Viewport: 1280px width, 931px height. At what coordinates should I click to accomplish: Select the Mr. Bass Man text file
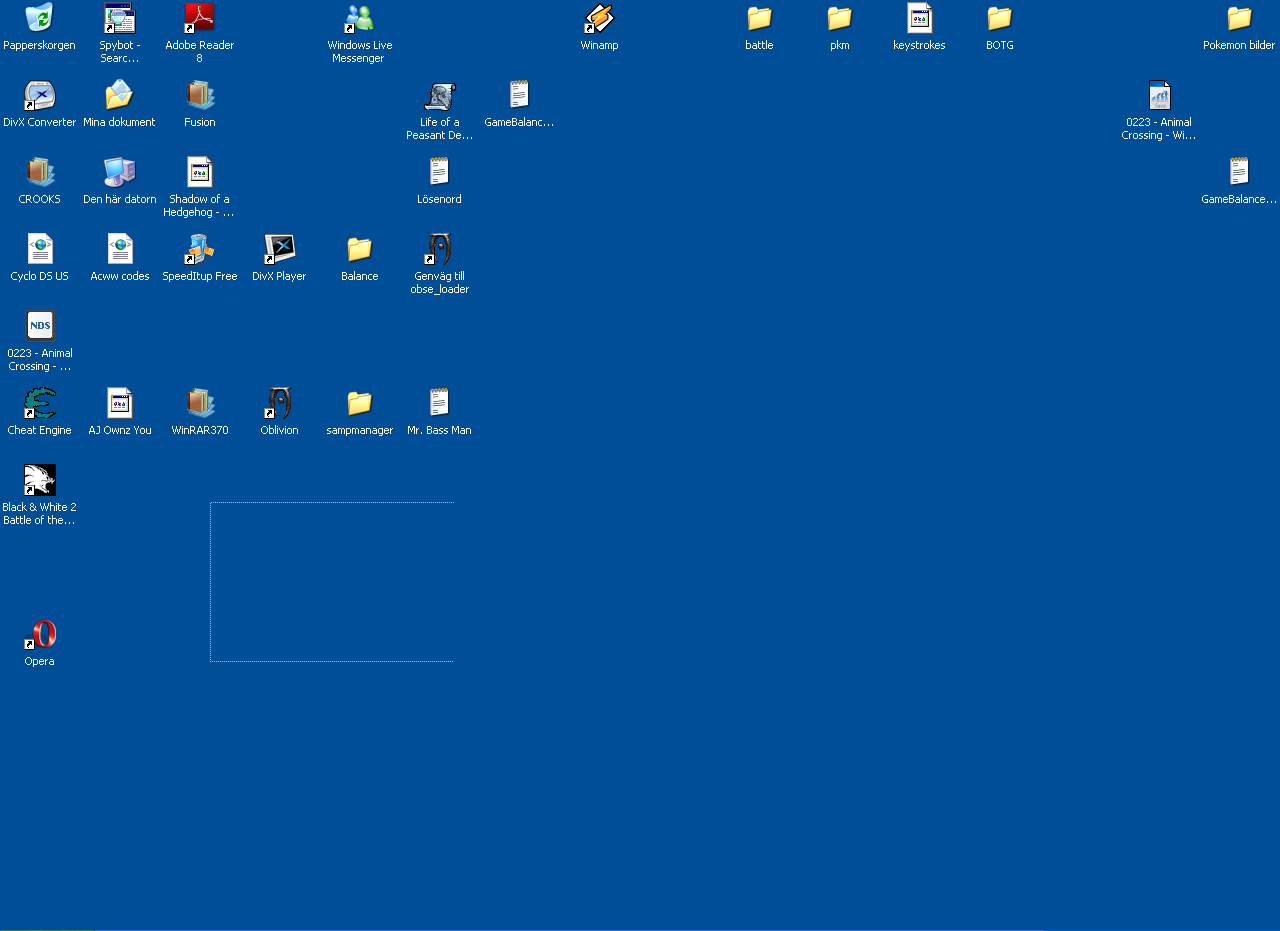(x=439, y=403)
